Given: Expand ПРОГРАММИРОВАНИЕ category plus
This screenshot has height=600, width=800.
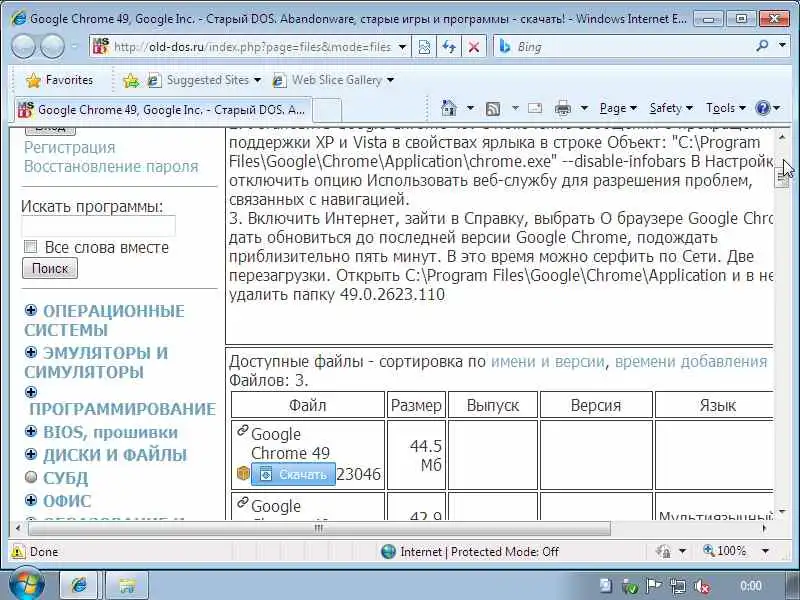Looking at the screenshot, I should [31, 392].
